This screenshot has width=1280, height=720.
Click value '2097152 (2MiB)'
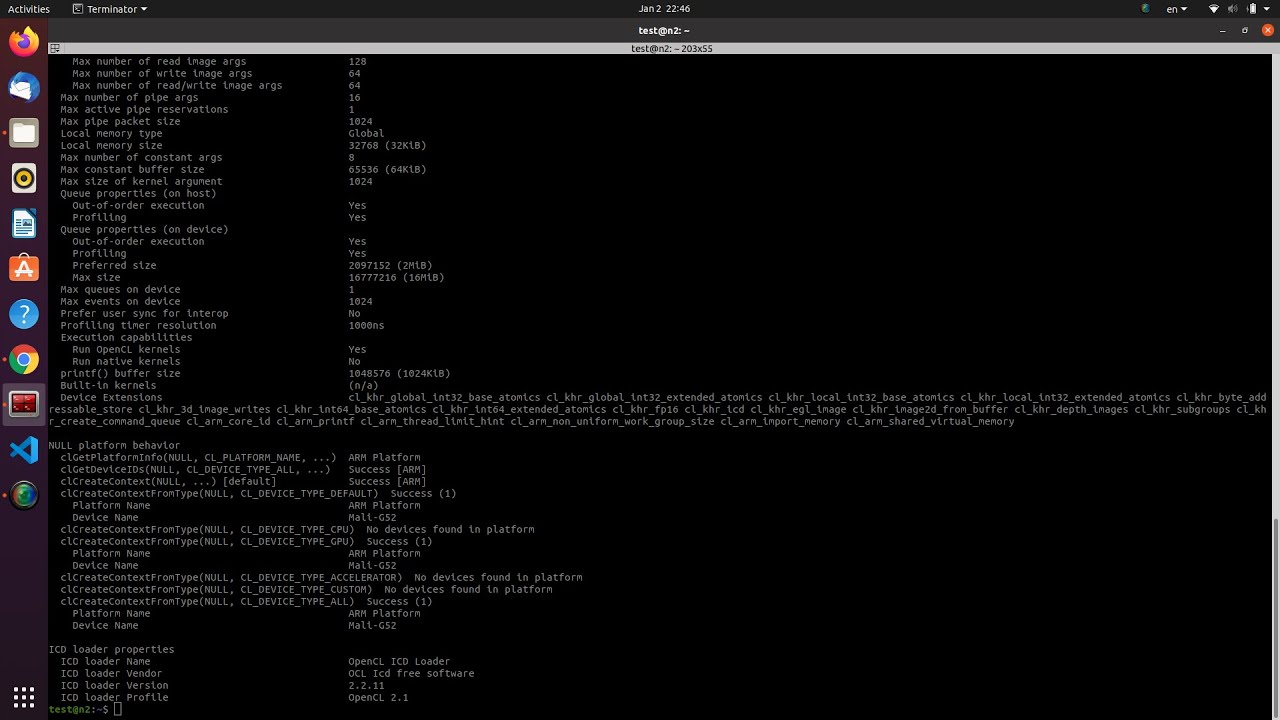click(390, 265)
